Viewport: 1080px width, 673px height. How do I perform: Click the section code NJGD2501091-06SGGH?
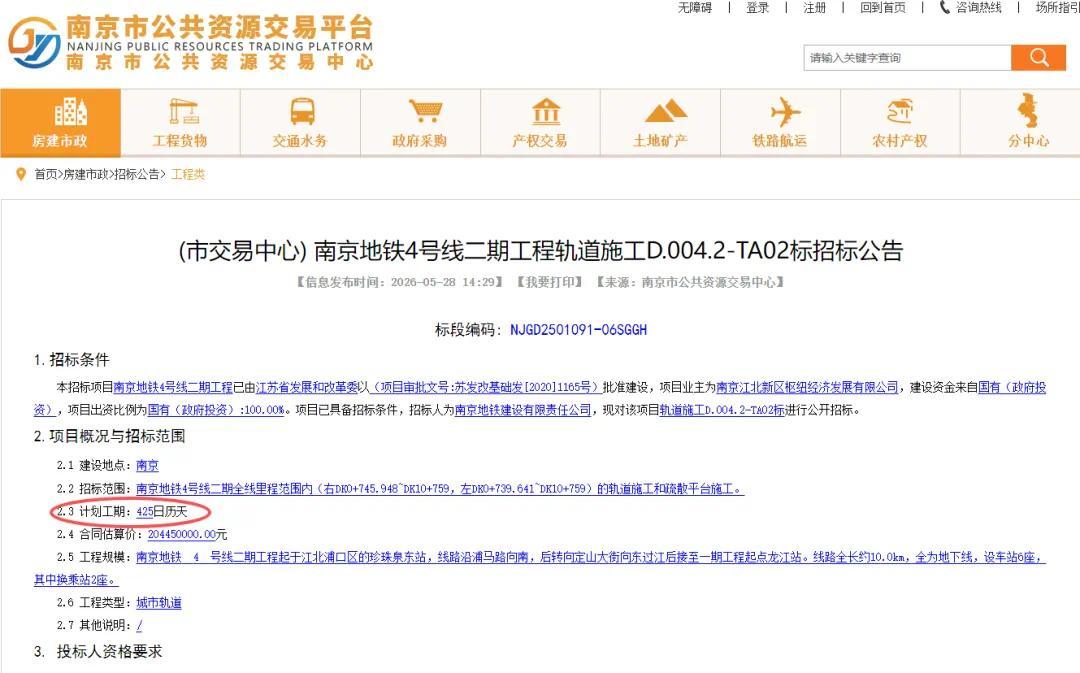579,330
